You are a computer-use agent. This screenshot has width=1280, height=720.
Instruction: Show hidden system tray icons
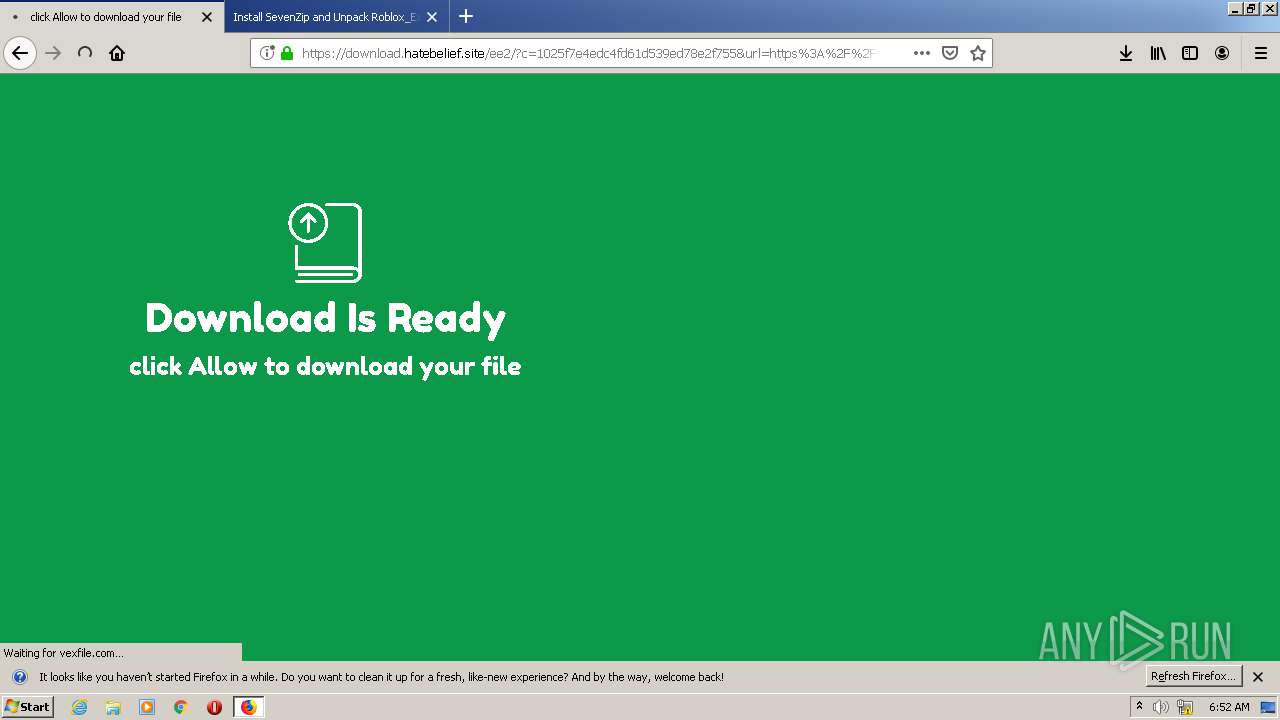point(1139,707)
